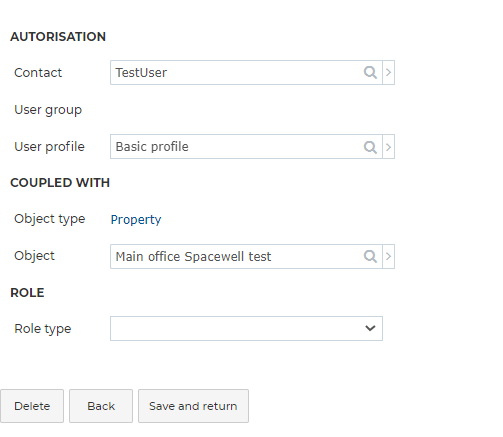Click Save and return button

193,406
